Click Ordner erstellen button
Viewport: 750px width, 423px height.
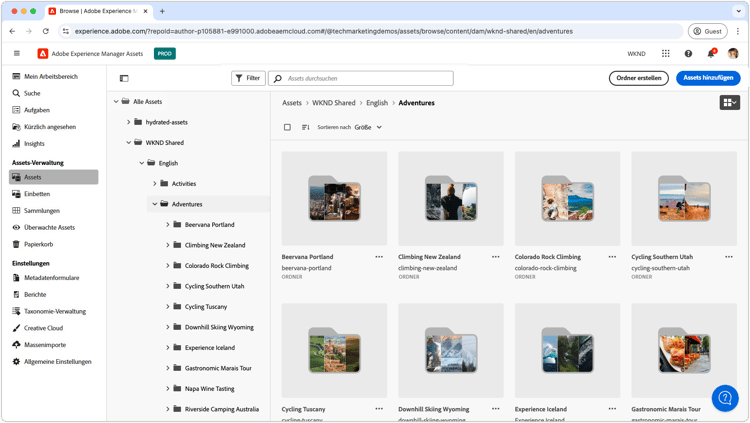(x=639, y=78)
